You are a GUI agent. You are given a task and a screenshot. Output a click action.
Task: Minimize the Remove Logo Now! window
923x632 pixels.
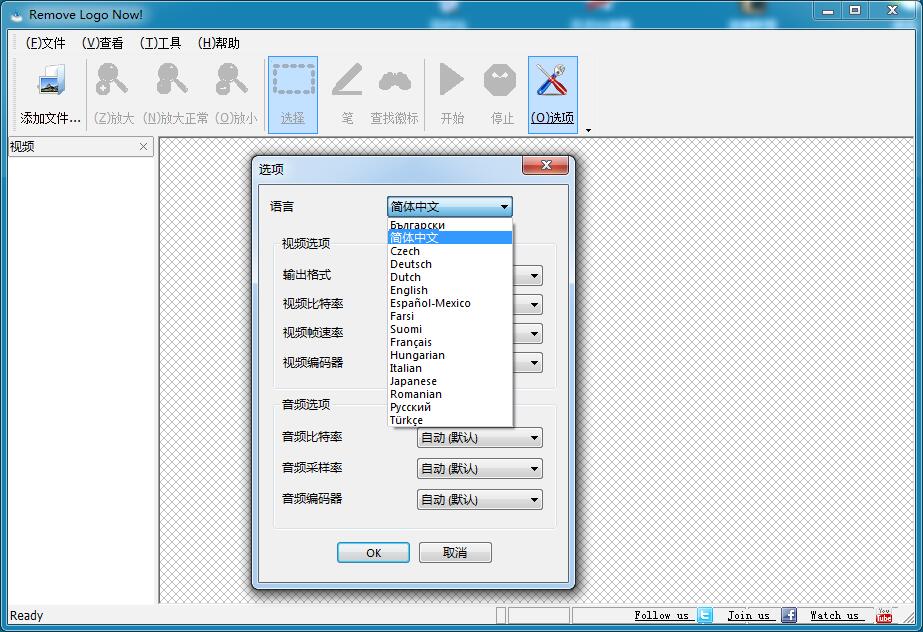[x=828, y=11]
